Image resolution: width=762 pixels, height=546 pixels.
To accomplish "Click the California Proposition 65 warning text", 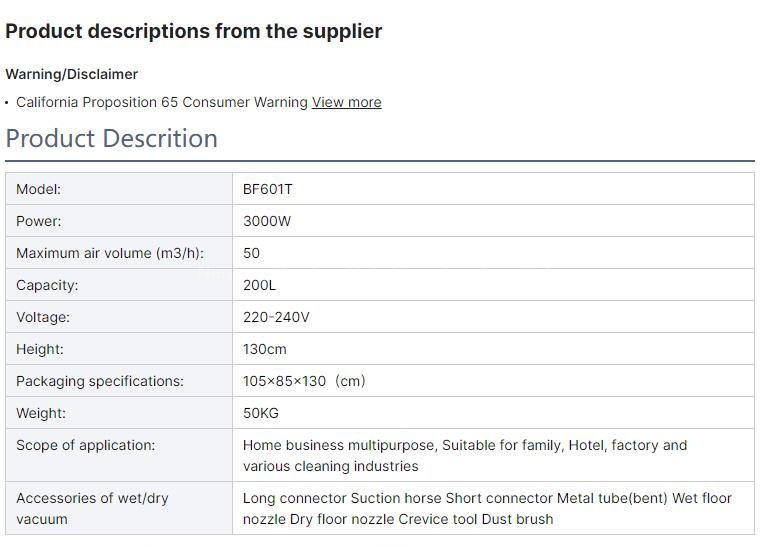I will tap(161, 102).
